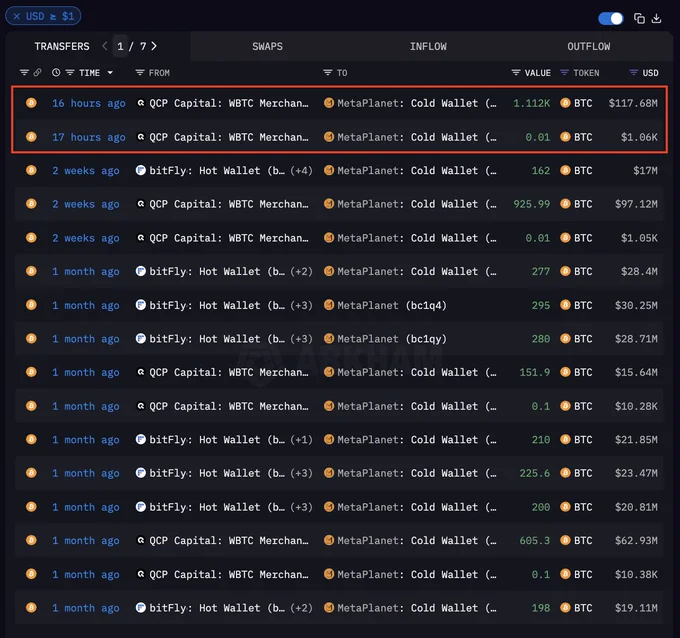Open the OUTFLOW tab

click(x=588, y=46)
